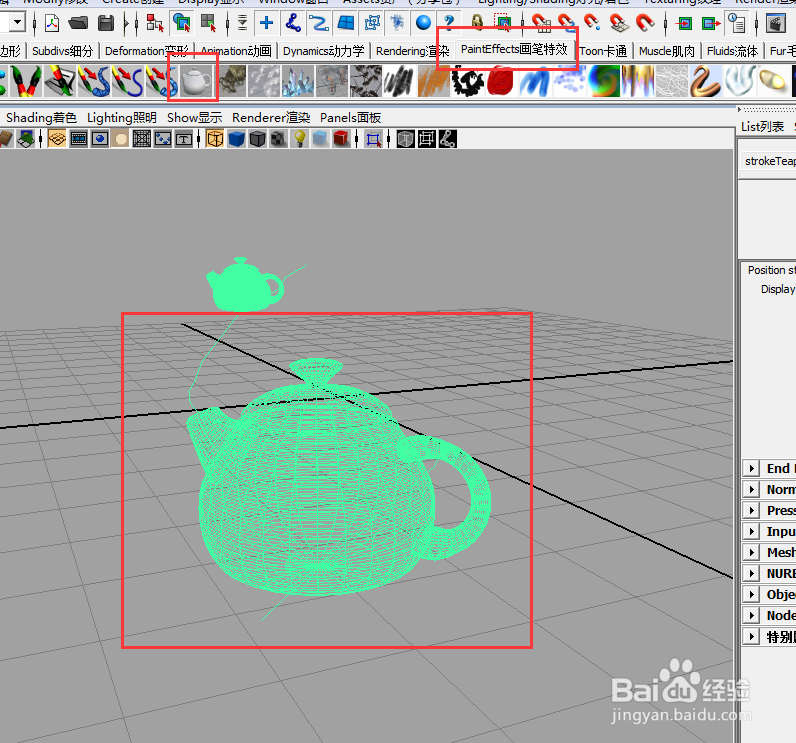The height and width of the screenshot is (743, 796).
Task: Expand the Norm section in Attribute Editor
Action: (x=751, y=489)
